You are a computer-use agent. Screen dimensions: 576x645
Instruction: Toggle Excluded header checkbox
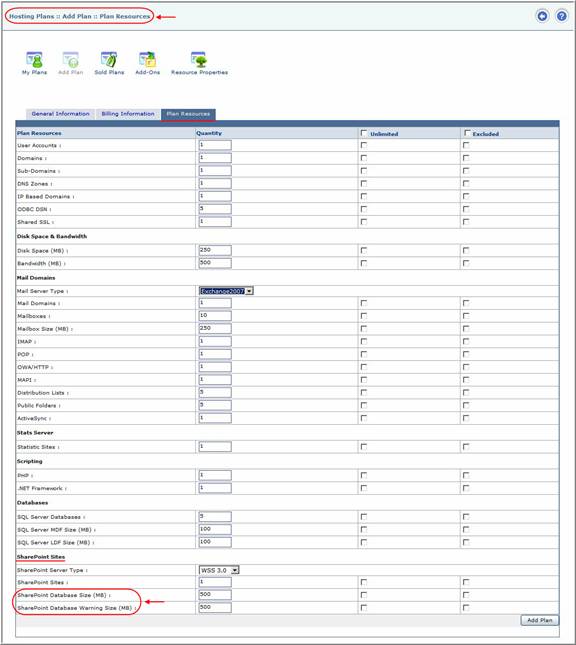coord(467,133)
